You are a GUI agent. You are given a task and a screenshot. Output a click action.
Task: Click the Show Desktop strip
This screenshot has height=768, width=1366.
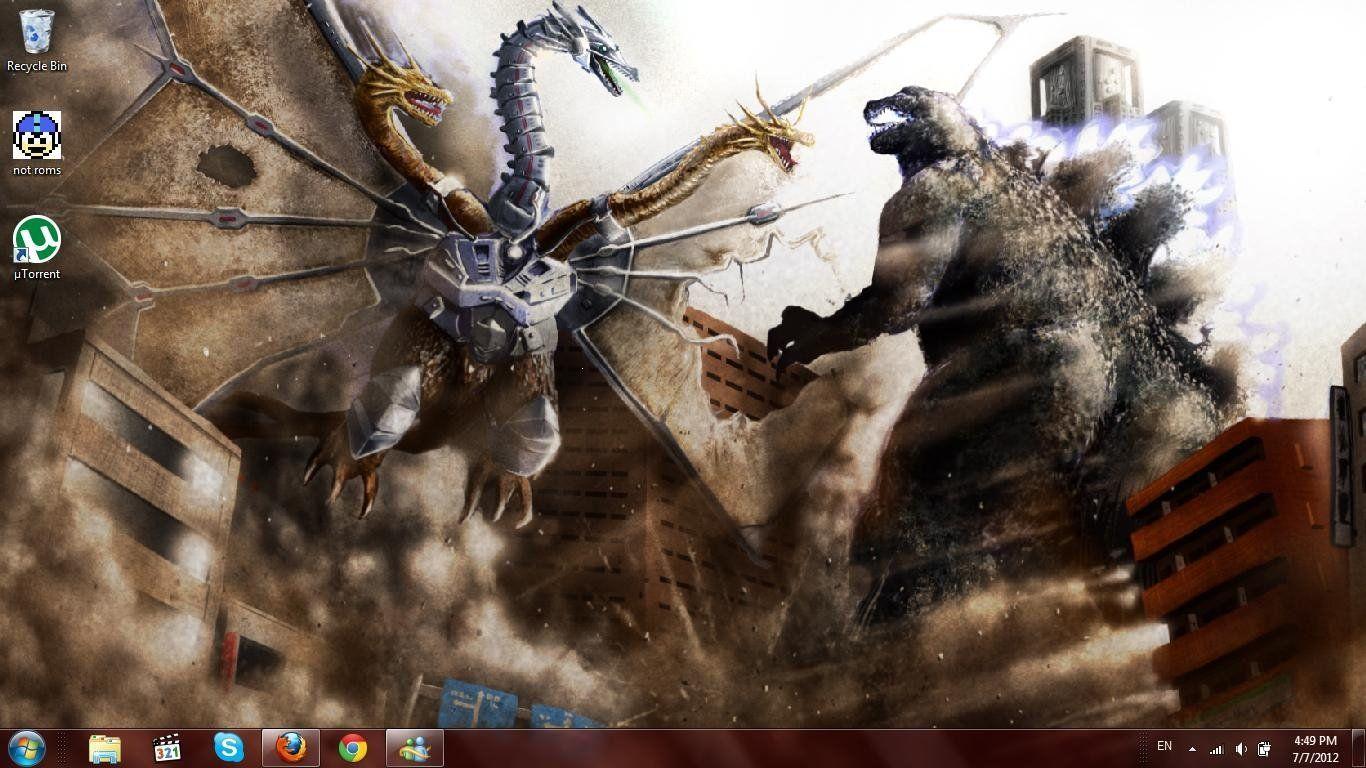point(1360,749)
